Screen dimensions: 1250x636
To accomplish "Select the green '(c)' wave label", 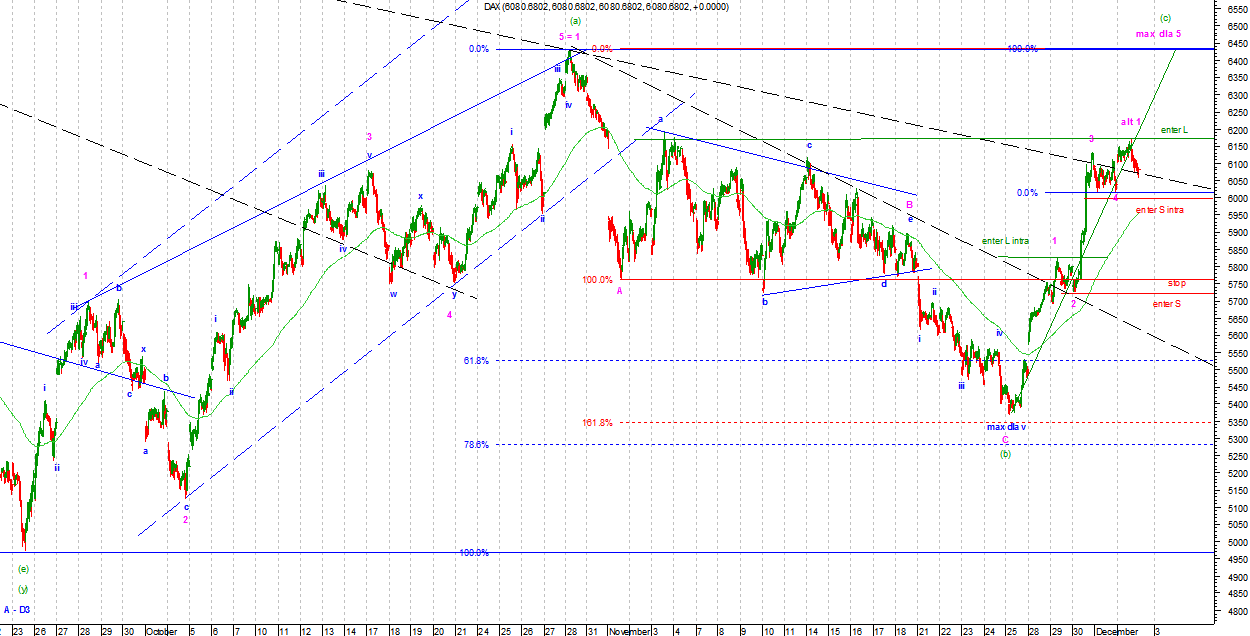I will [1165, 18].
